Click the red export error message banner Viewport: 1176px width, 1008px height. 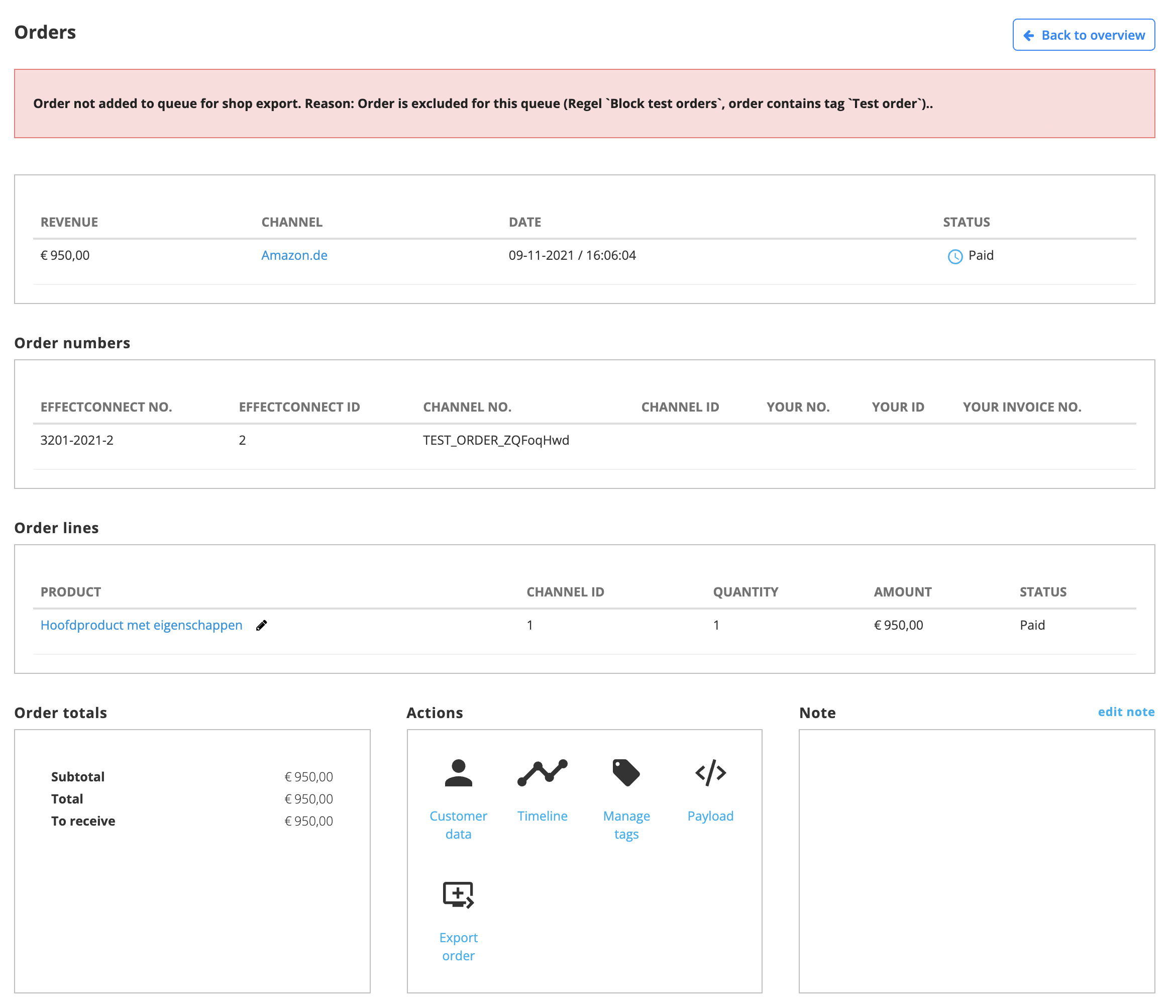click(x=584, y=104)
